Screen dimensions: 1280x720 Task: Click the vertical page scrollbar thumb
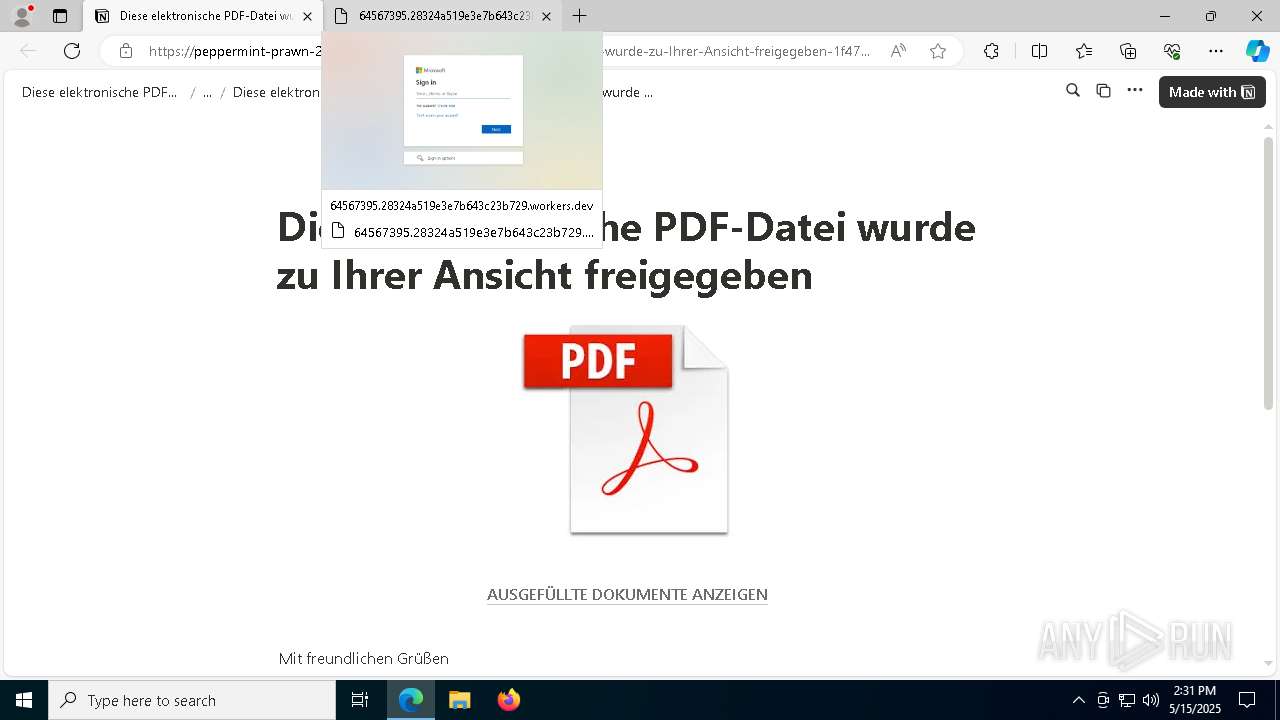(1268, 272)
